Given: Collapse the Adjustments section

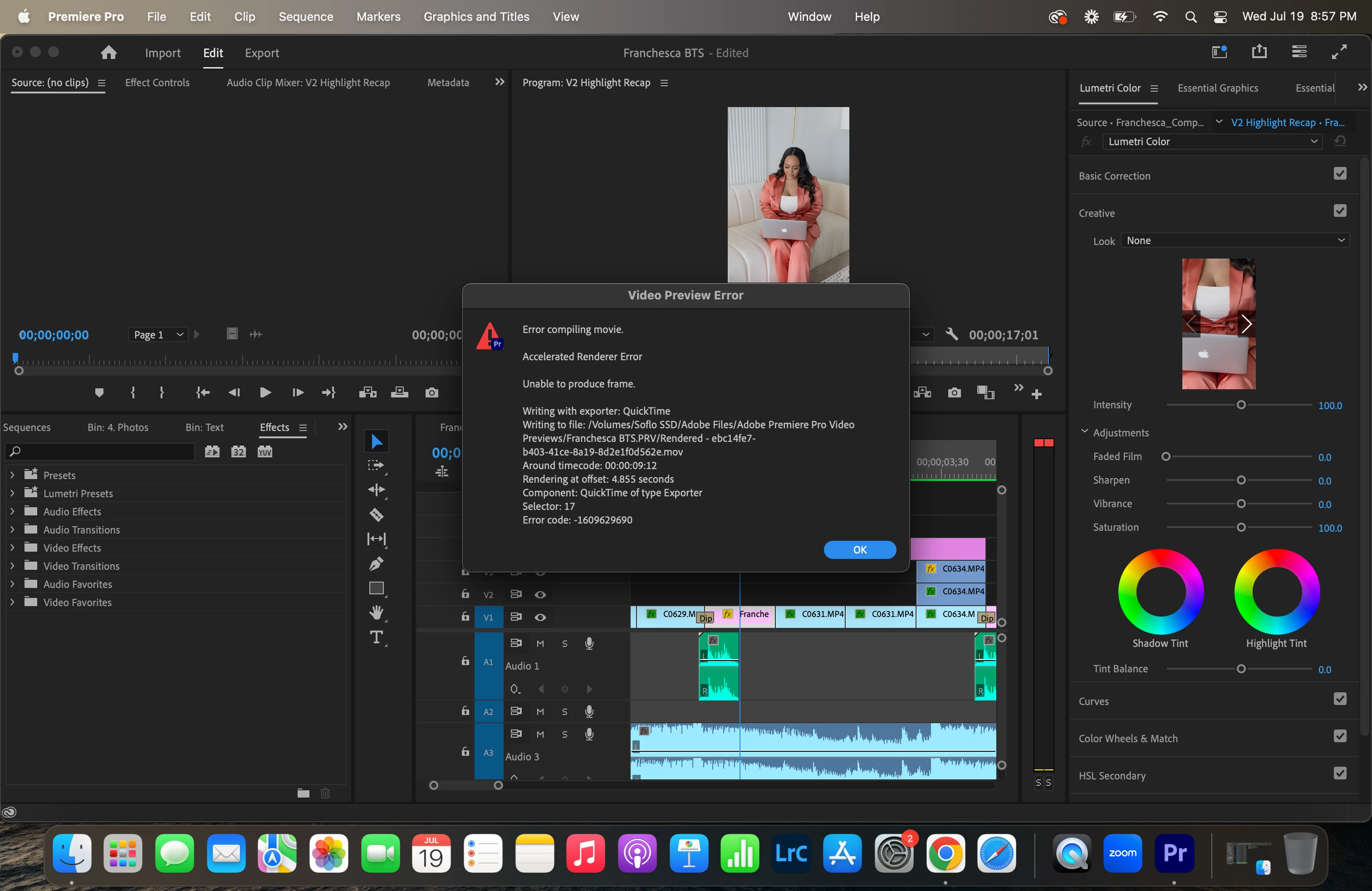Looking at the screenshot, I should coord(1084,432).
